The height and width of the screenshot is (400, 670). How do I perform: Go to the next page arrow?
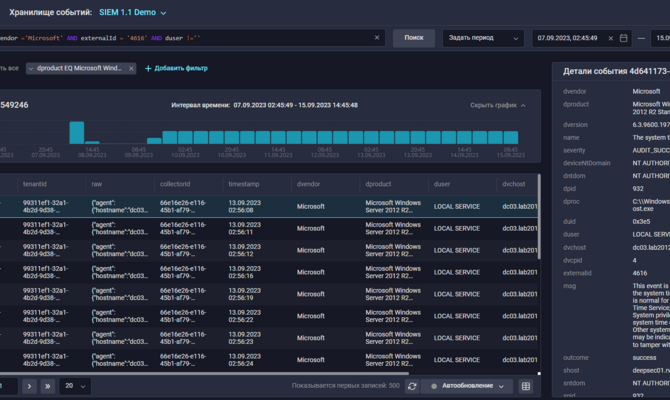(x=29, y=385)
